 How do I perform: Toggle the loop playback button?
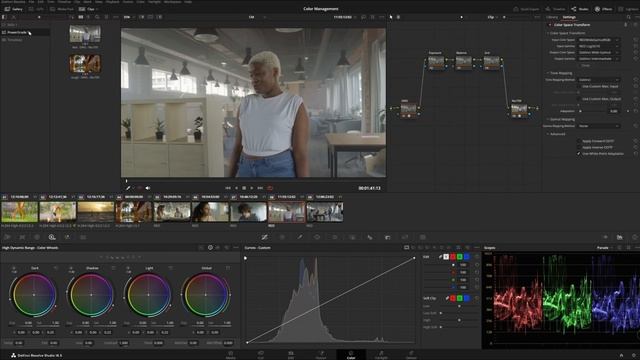(270, 188)
